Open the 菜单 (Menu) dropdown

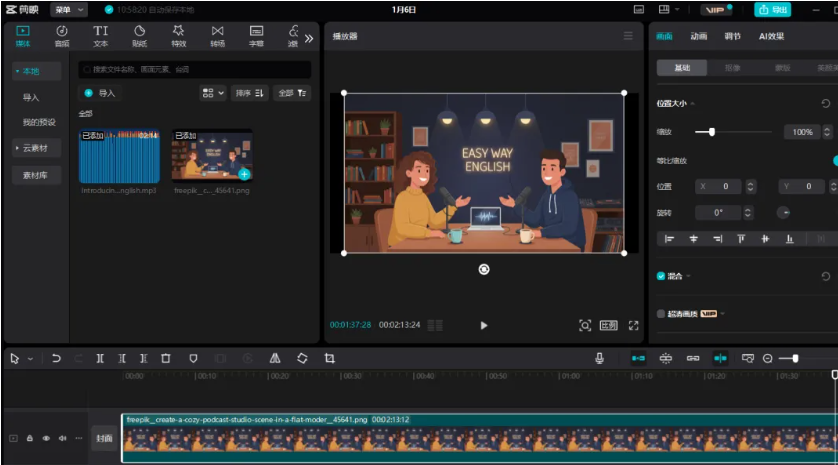click(68, 10)
